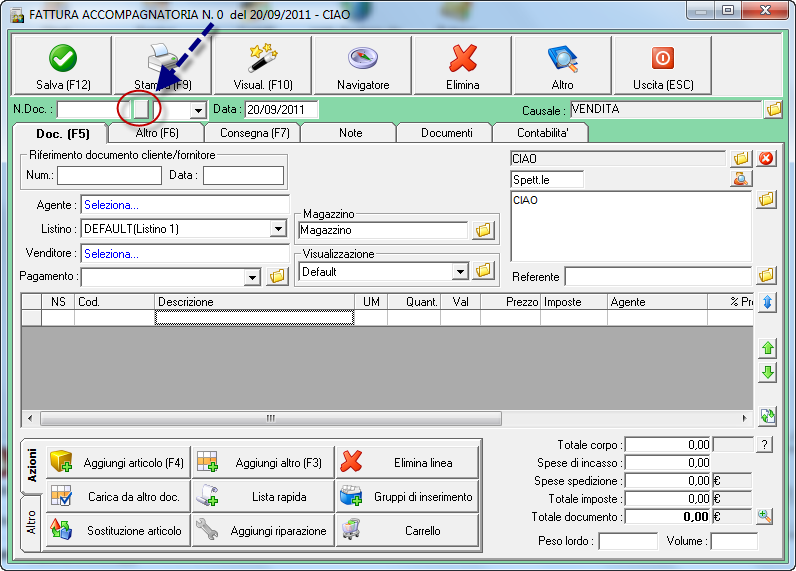Click Seleziona... link for Agente

(x=111, y=205)
